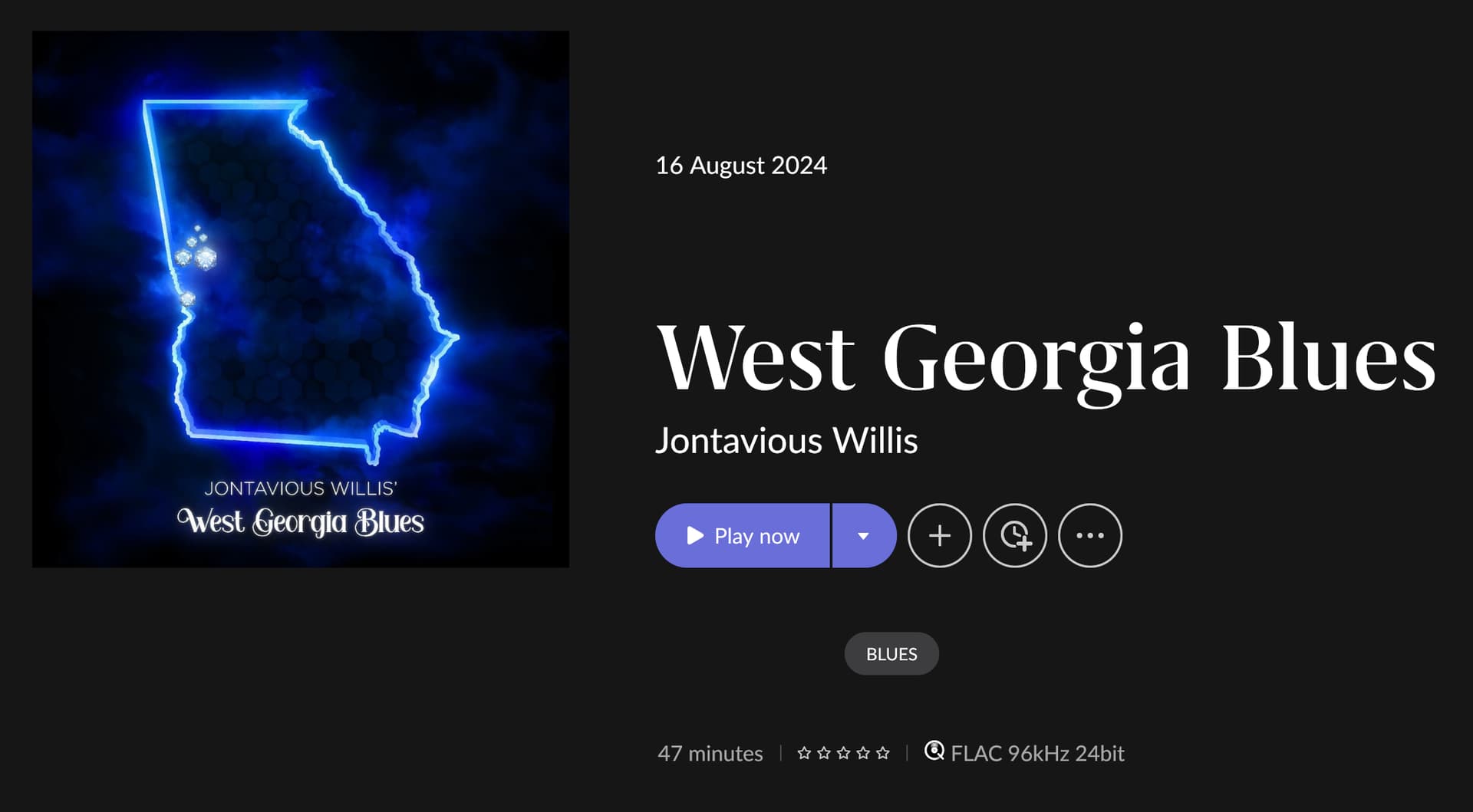The height and width of the screenshot is (812, 1473).
Task: Click the 47 minutes duration label
Action: coord(710,754)
